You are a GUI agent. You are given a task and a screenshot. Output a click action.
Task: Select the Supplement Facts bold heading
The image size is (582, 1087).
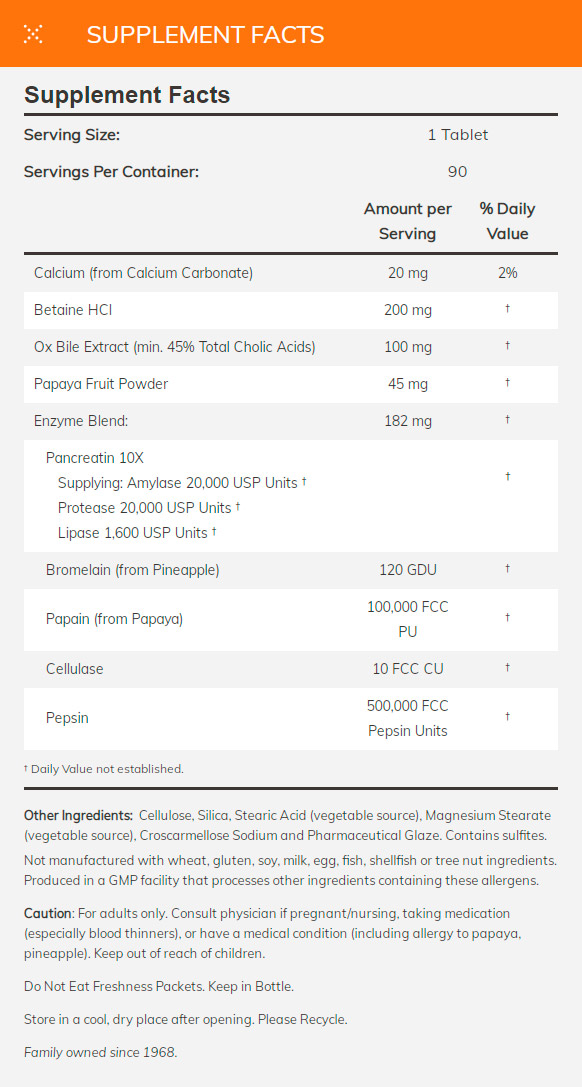[127, 94]
